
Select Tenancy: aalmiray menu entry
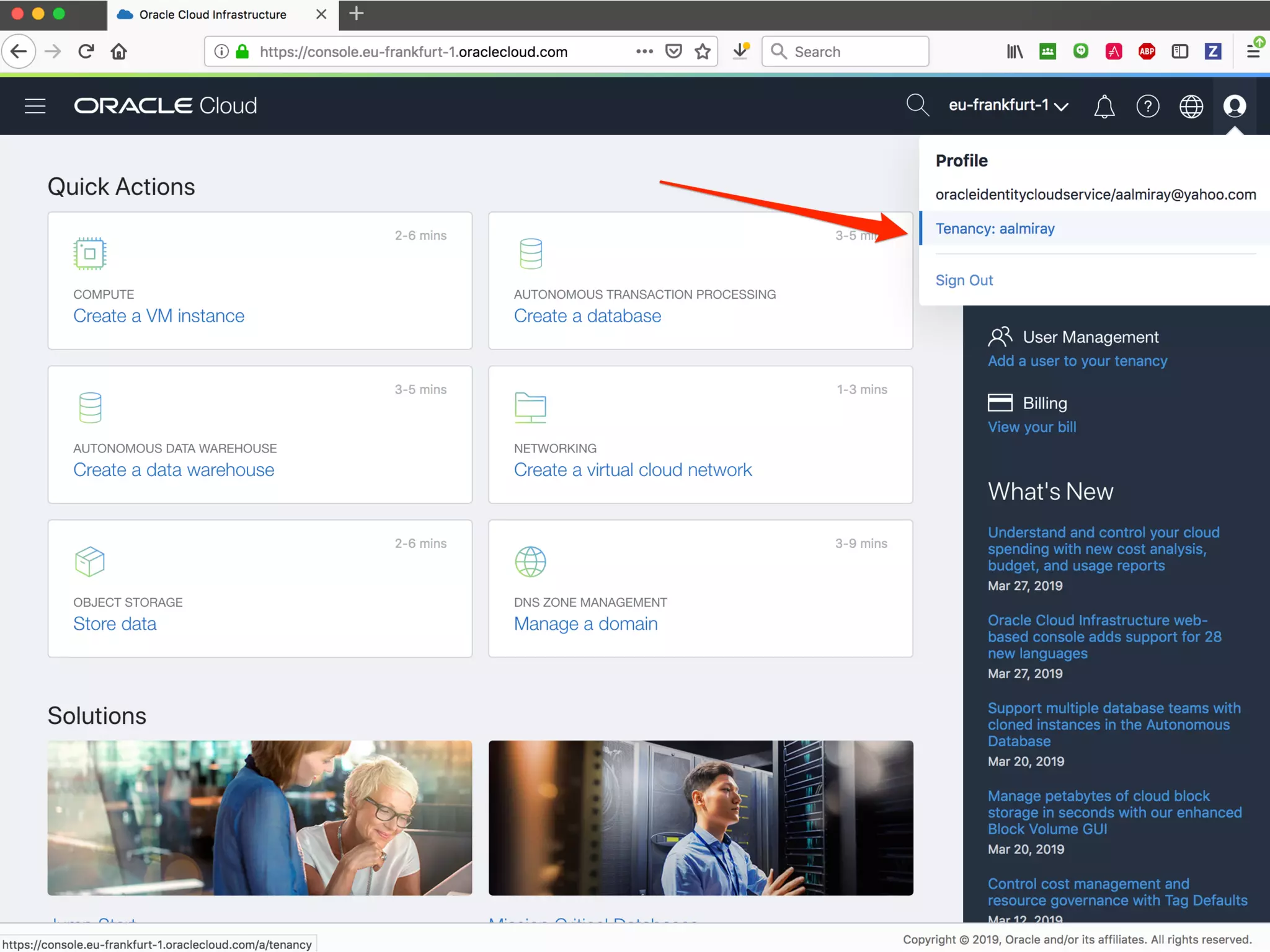click(x=995, y=229)
